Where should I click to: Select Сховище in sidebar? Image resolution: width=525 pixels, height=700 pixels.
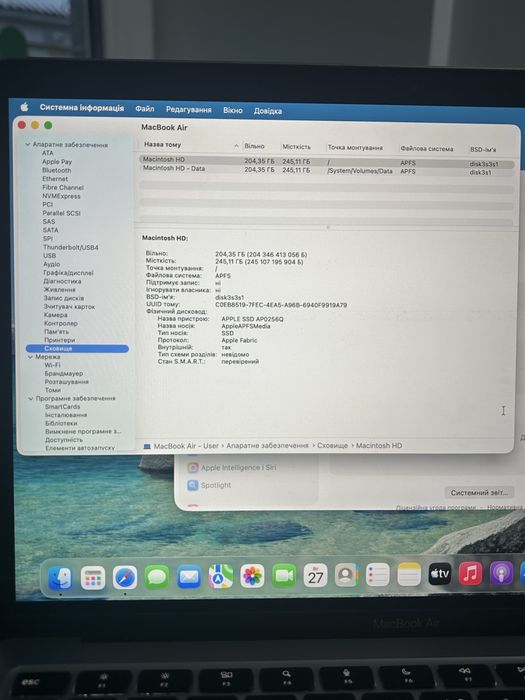coord(77,349)
